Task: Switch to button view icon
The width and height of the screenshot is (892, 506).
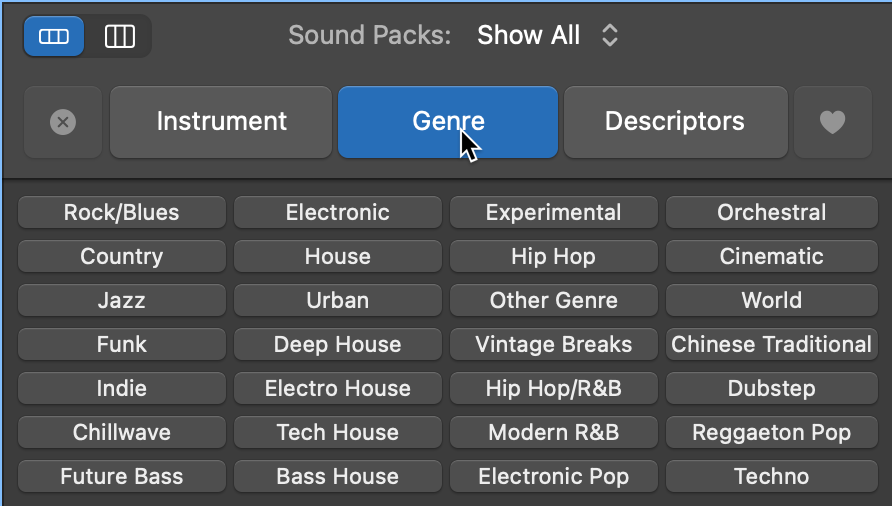Action: (54, 37)
